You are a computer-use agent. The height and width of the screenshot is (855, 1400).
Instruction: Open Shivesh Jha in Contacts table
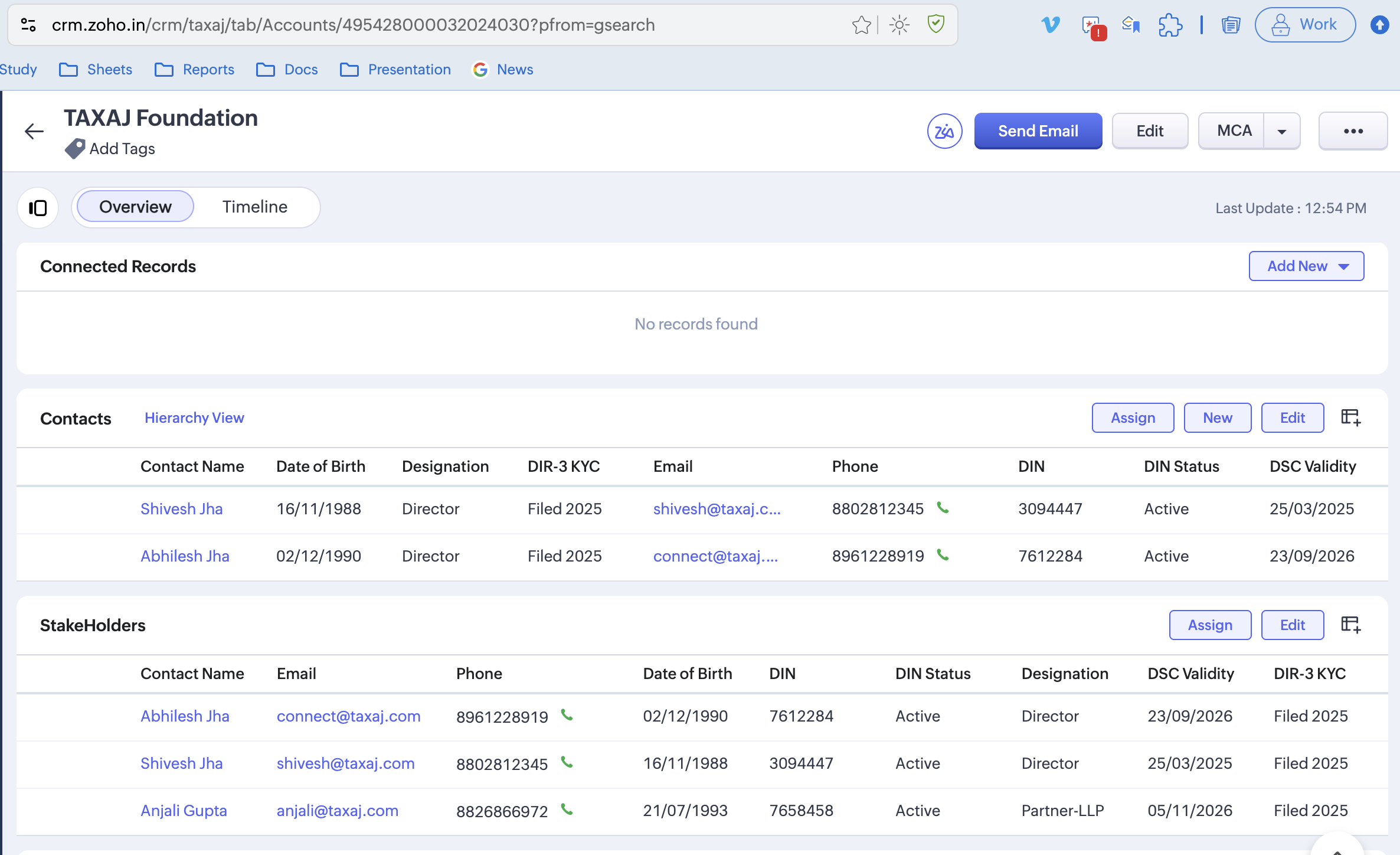coord(182,509)
